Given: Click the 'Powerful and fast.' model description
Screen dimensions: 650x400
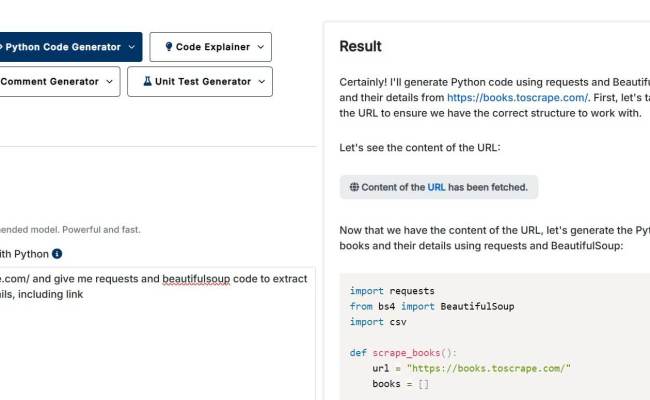Looking at the screenshot, I should 102,230.
